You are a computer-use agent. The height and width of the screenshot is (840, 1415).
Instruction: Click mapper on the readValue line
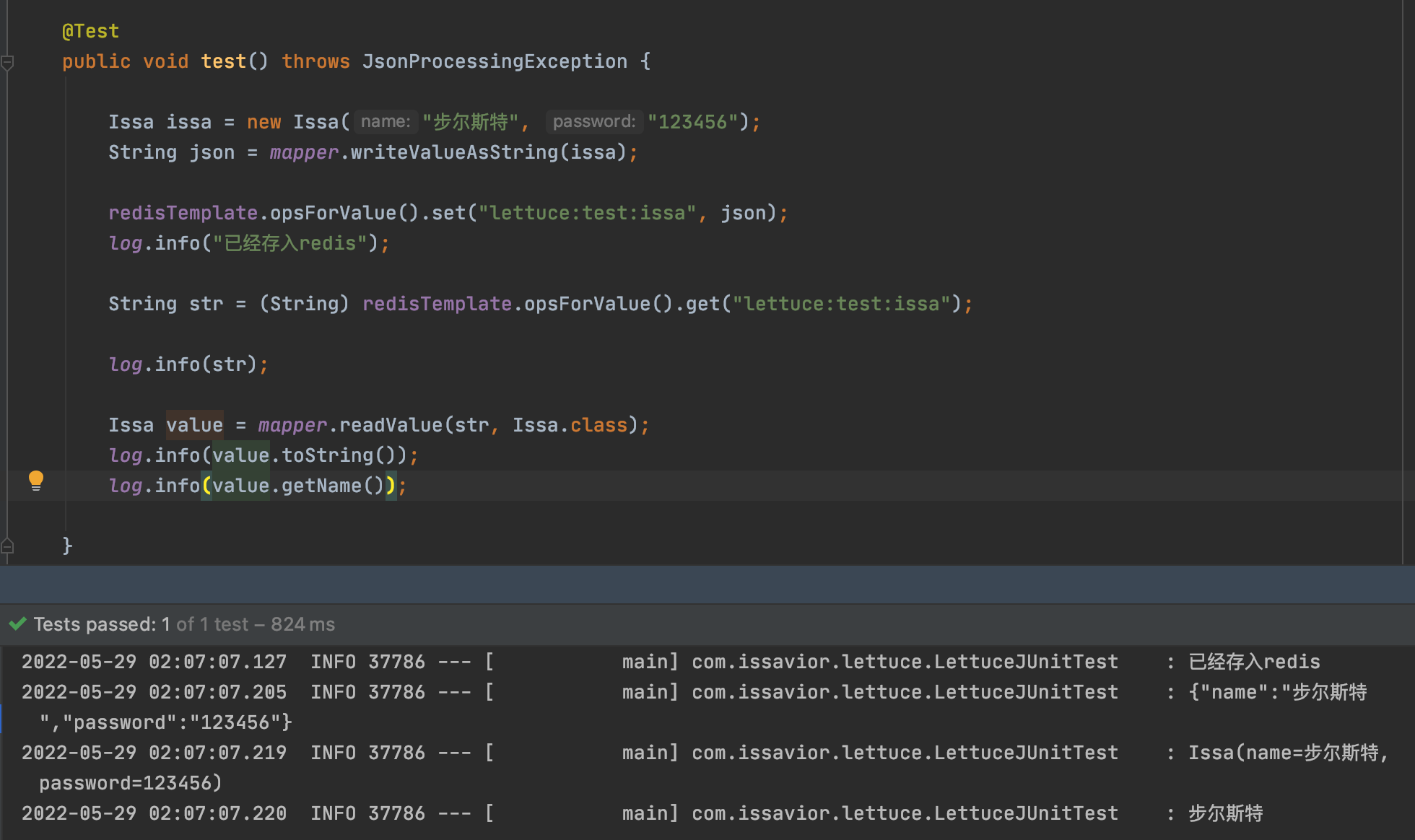[292, 425]
